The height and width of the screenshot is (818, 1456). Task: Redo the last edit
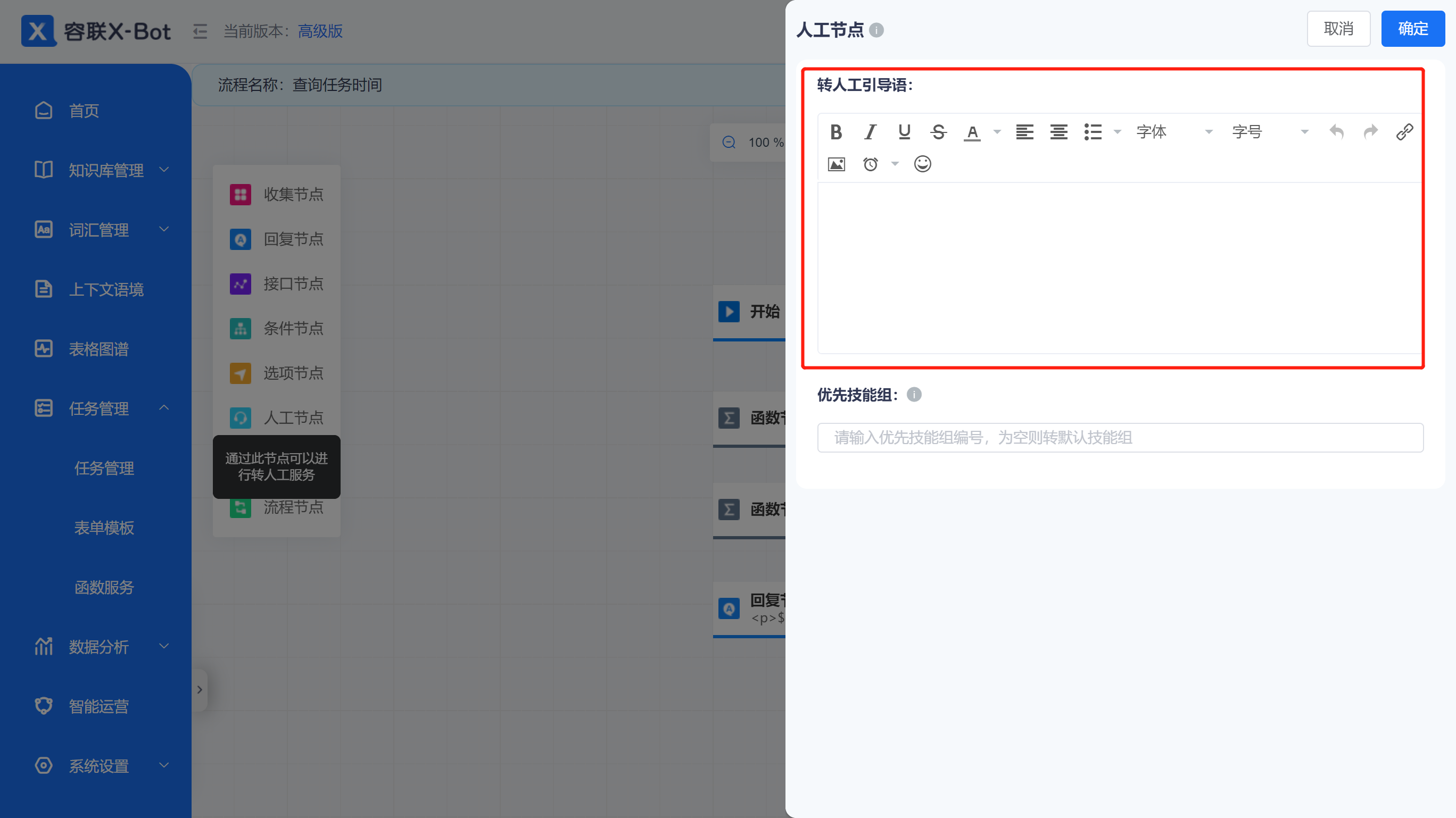[x=1370, y=132]
